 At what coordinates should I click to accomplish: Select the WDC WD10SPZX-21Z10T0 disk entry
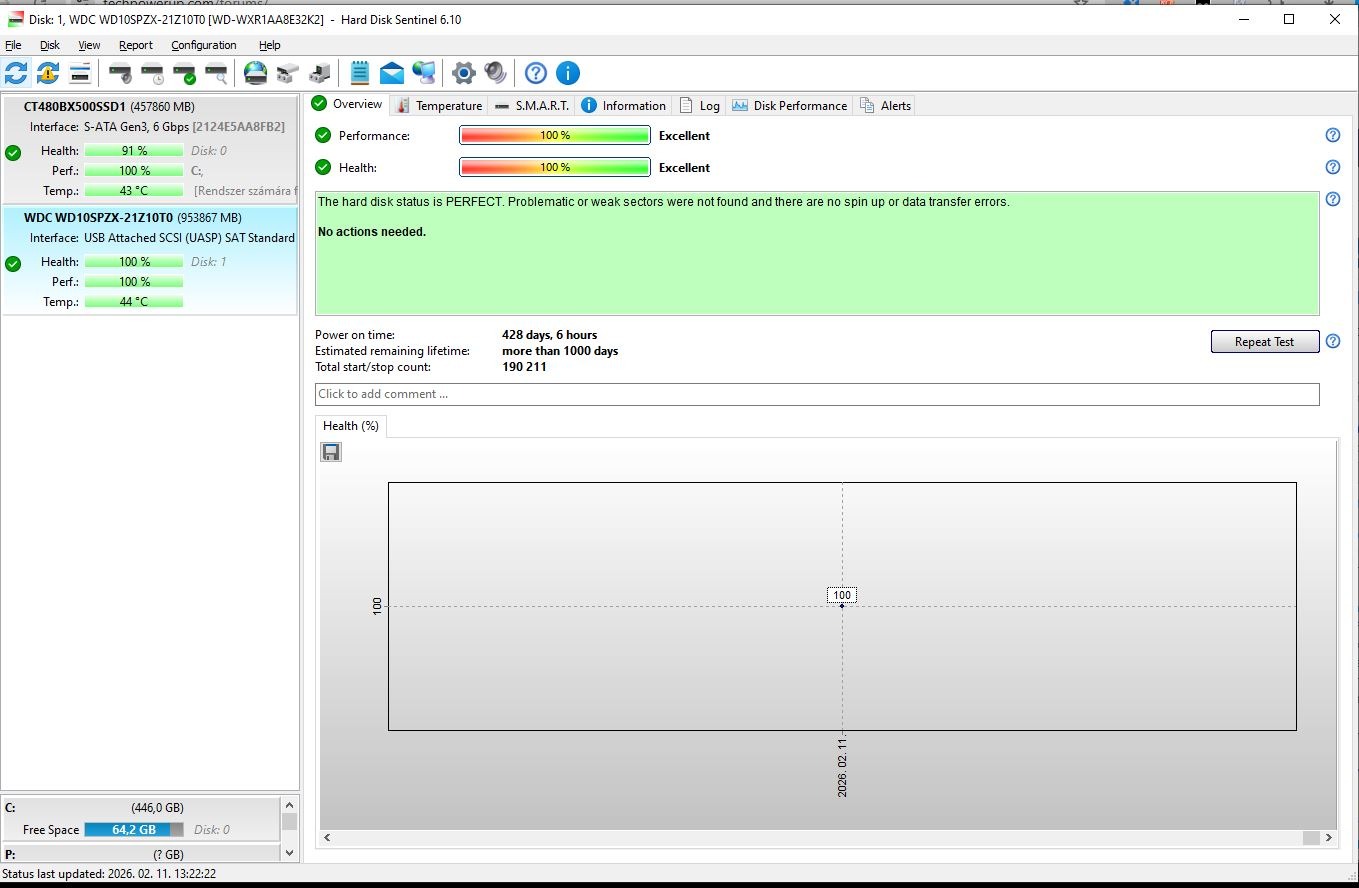pos(150,260)
